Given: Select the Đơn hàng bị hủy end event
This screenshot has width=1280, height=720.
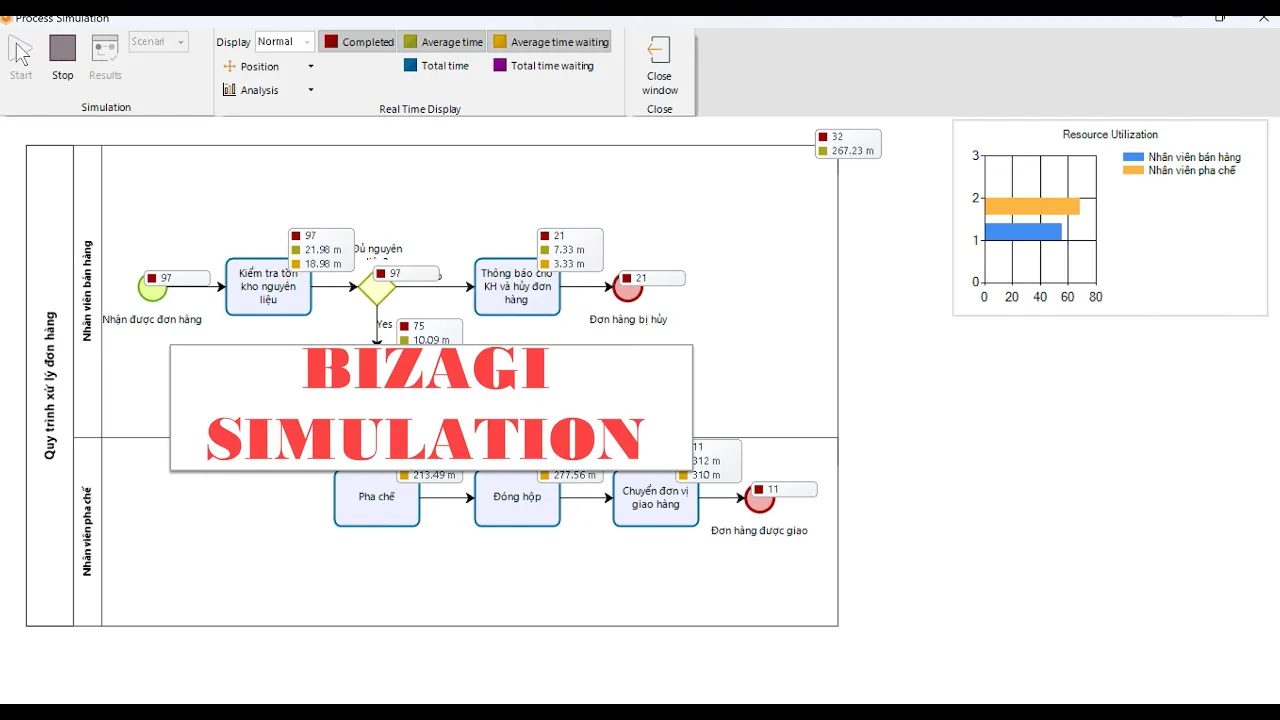Looking at the screenshot, I should coord(627,287).
